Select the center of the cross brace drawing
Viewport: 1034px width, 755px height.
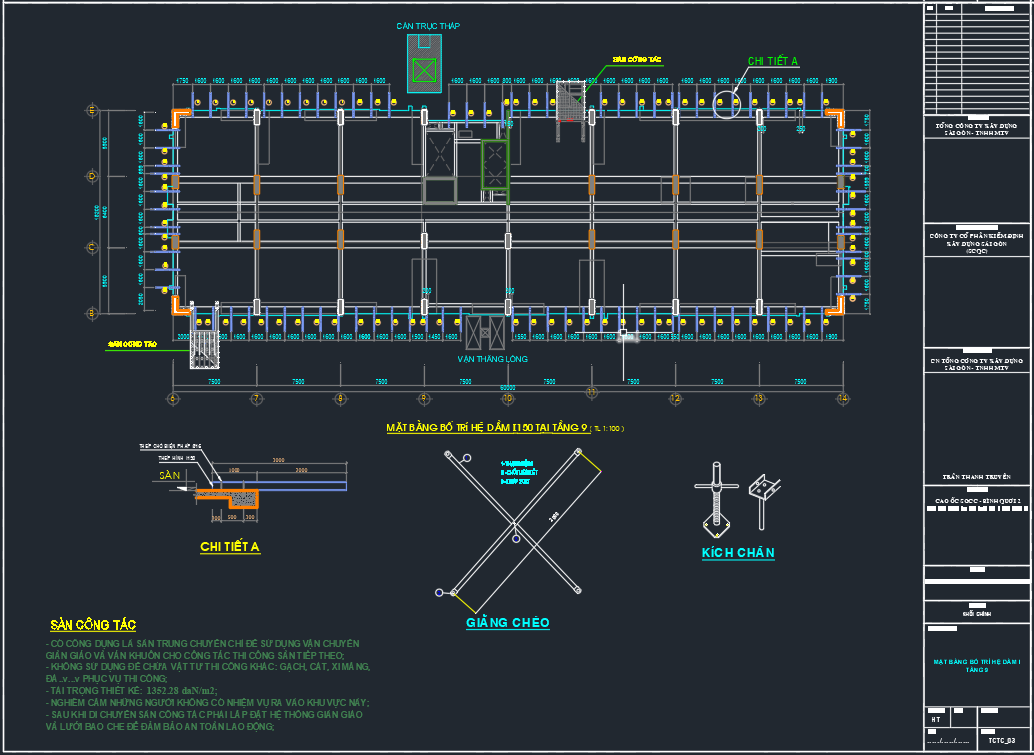pos(515,522)
